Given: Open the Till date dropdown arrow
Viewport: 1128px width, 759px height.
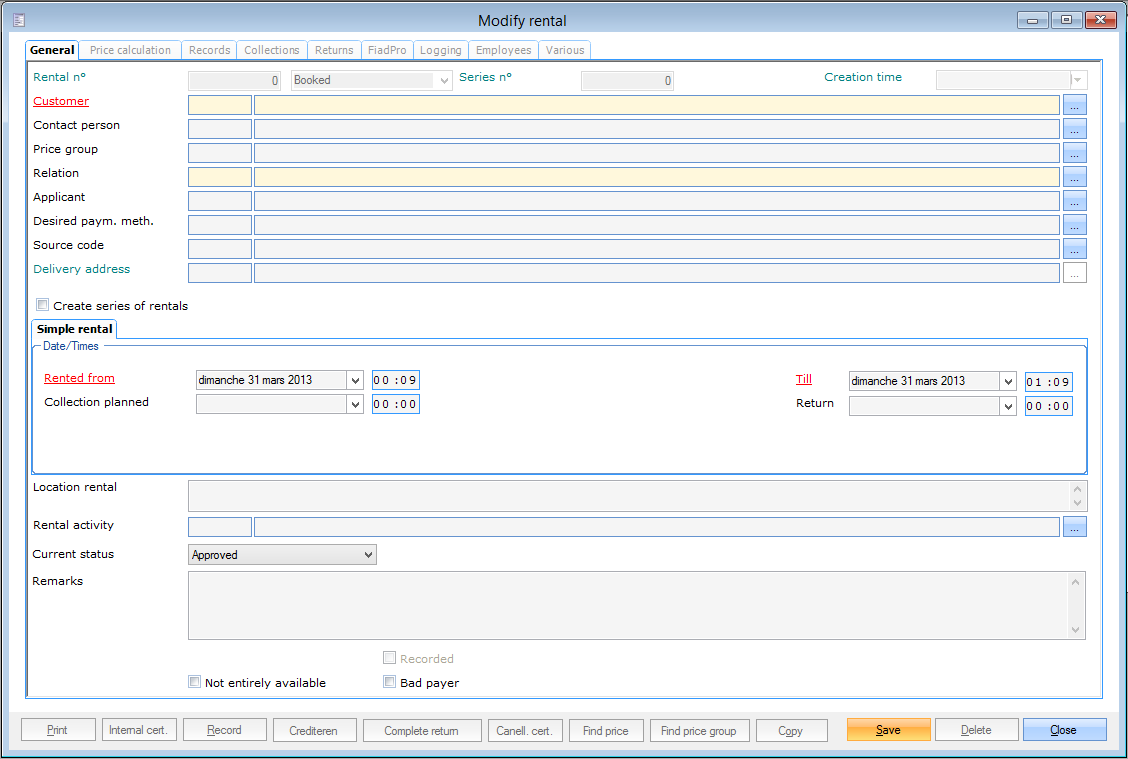Looking at the screenshot, I should 1007,381.
